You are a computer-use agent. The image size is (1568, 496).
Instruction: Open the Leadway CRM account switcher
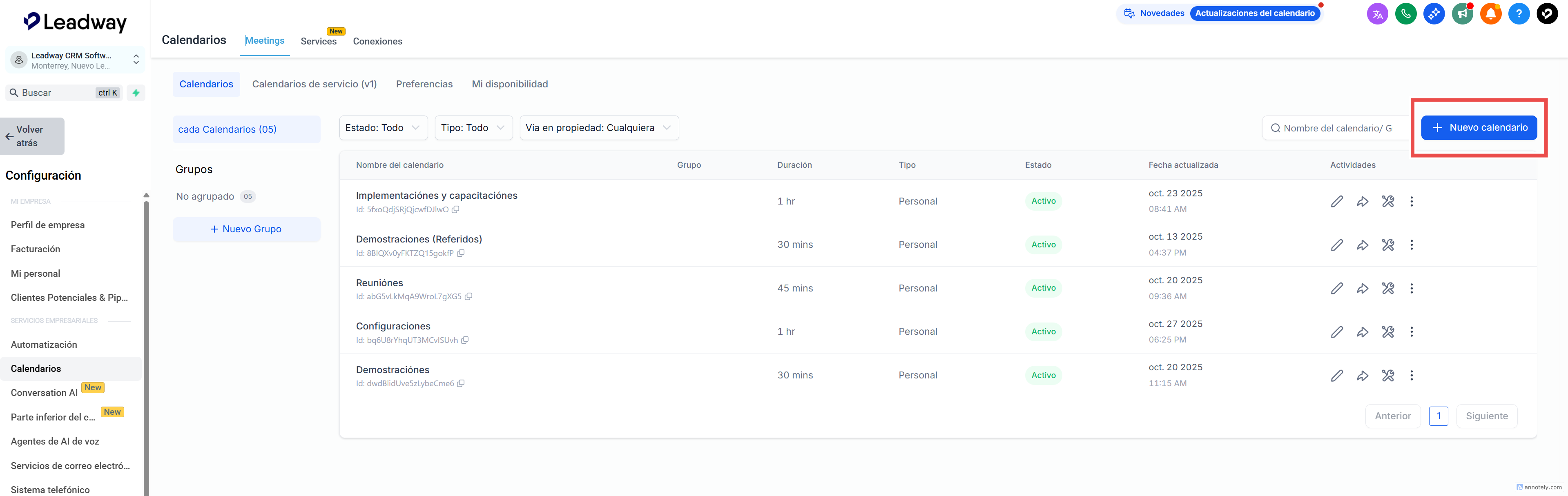[75, 60]
